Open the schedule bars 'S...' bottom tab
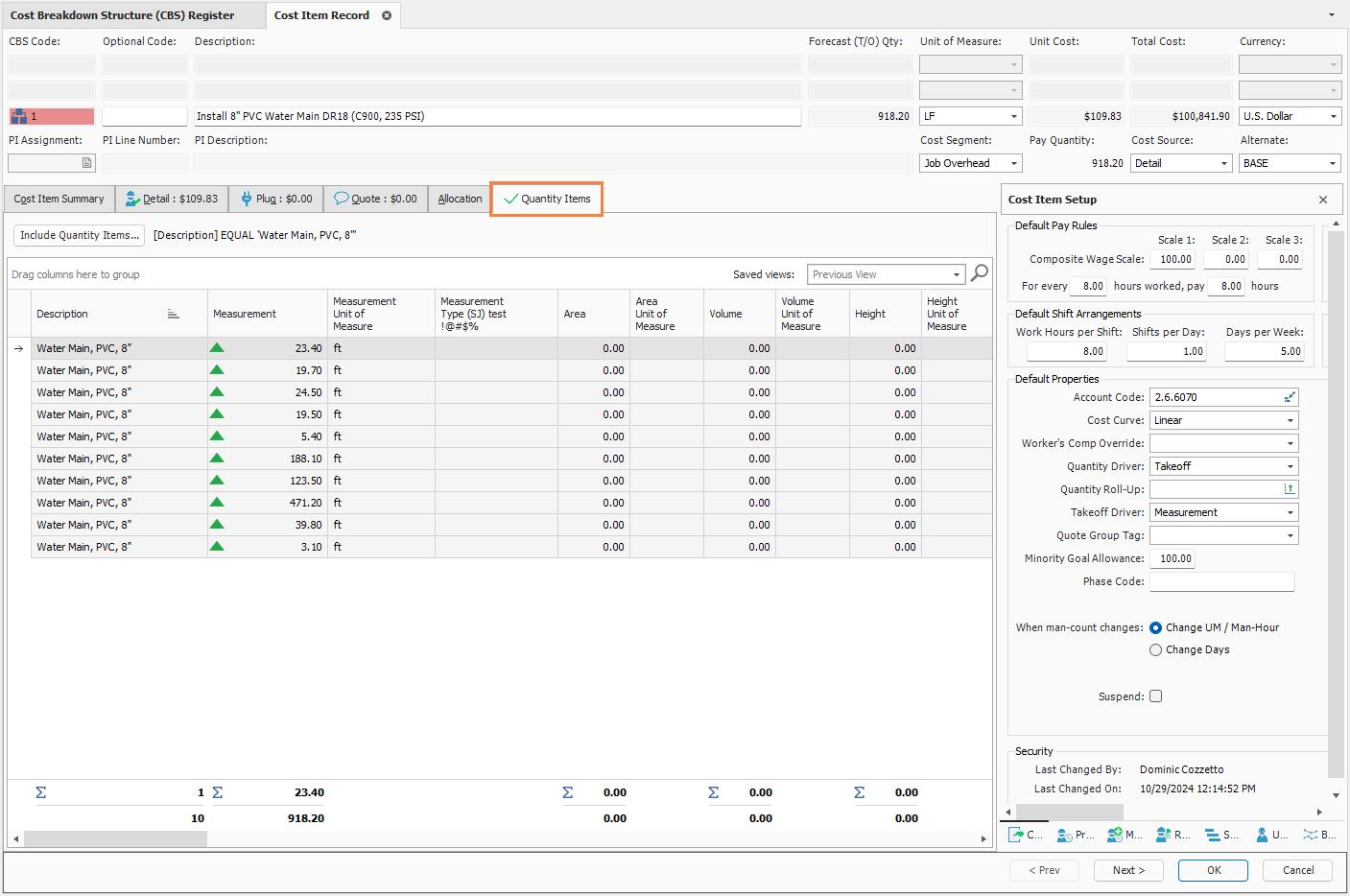Image resolution: width=1350 pixels, height=896 pixels. coord(1221,835)
